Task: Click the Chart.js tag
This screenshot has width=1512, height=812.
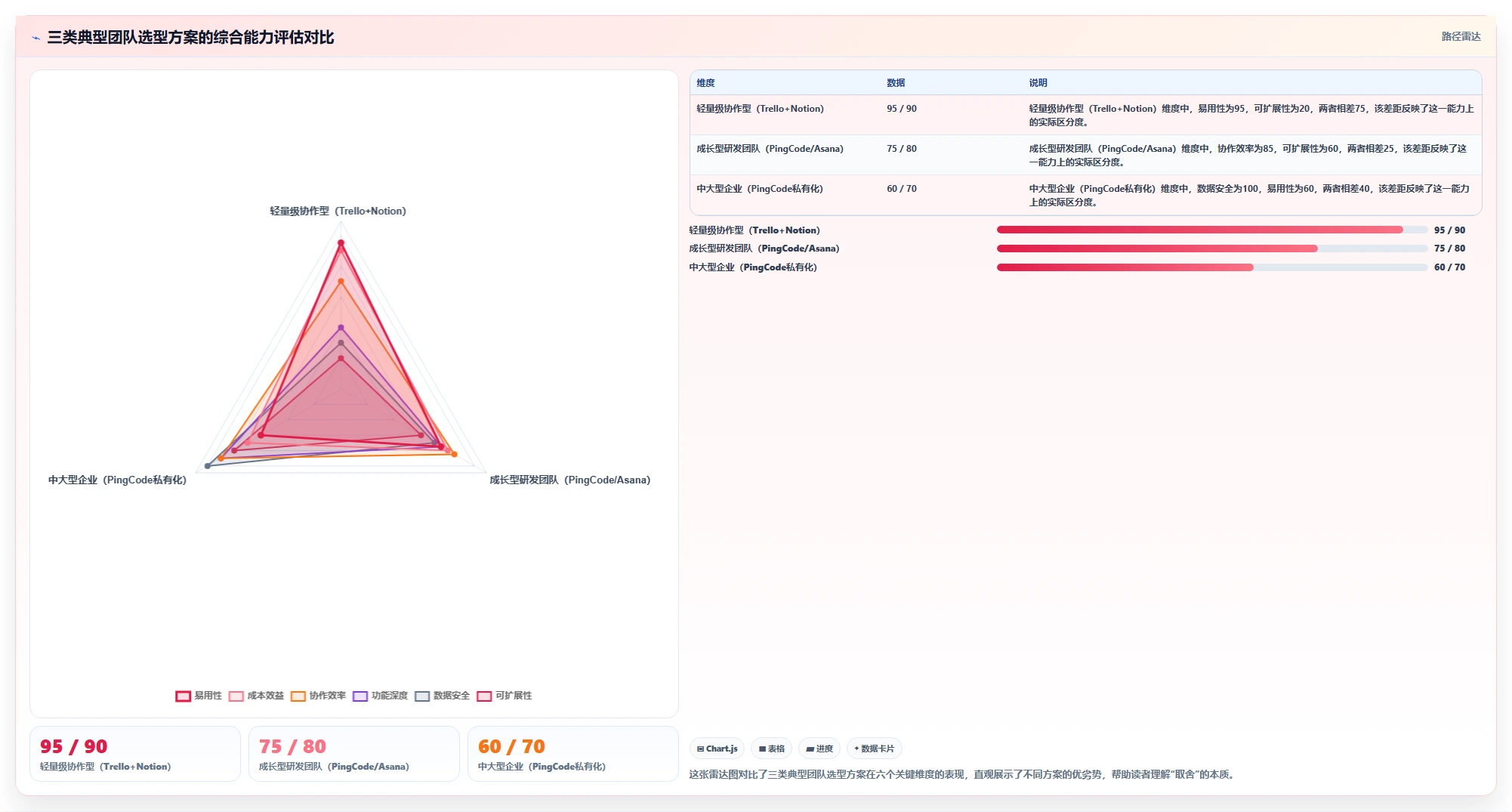Action: click(x=717, y=749)
